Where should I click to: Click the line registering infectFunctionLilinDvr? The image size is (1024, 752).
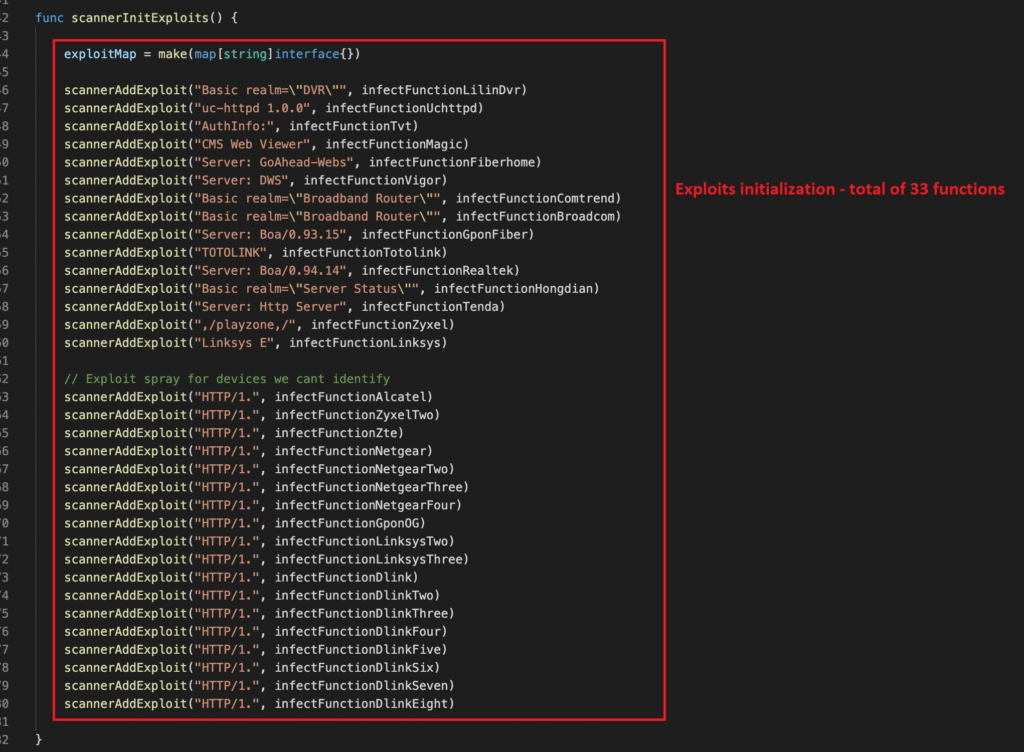295,90
